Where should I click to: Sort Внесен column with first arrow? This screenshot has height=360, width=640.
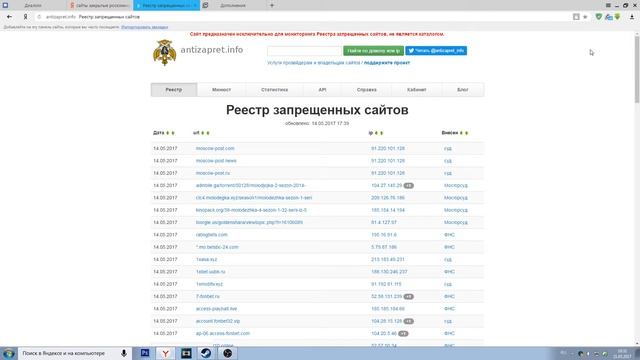(461, 133)
